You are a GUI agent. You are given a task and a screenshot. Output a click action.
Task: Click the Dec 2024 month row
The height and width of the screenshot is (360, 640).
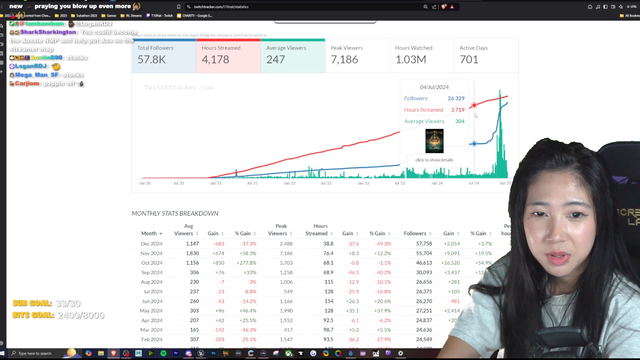click(x=320, y=244)
